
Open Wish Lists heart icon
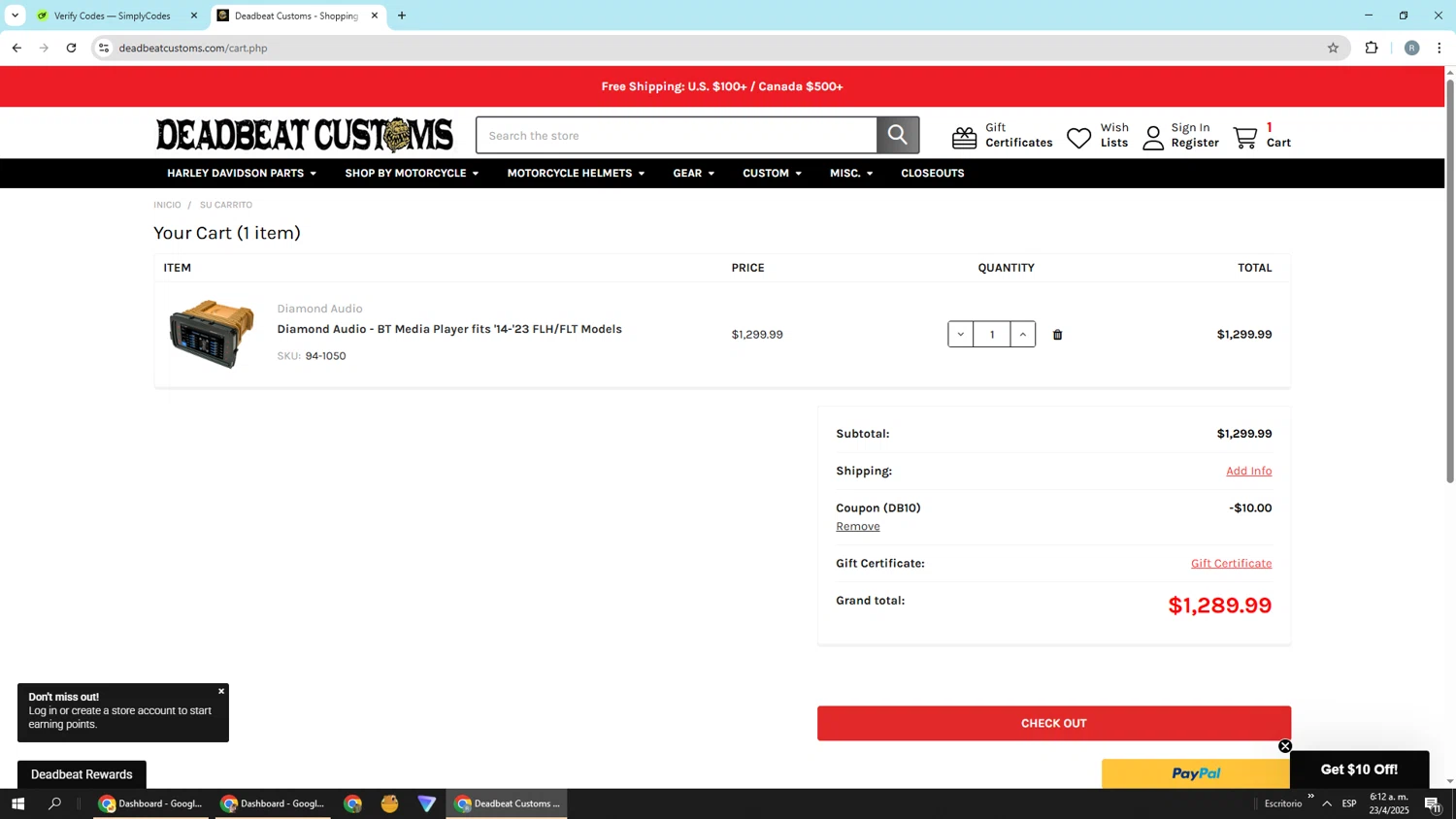pos(1079,137)
